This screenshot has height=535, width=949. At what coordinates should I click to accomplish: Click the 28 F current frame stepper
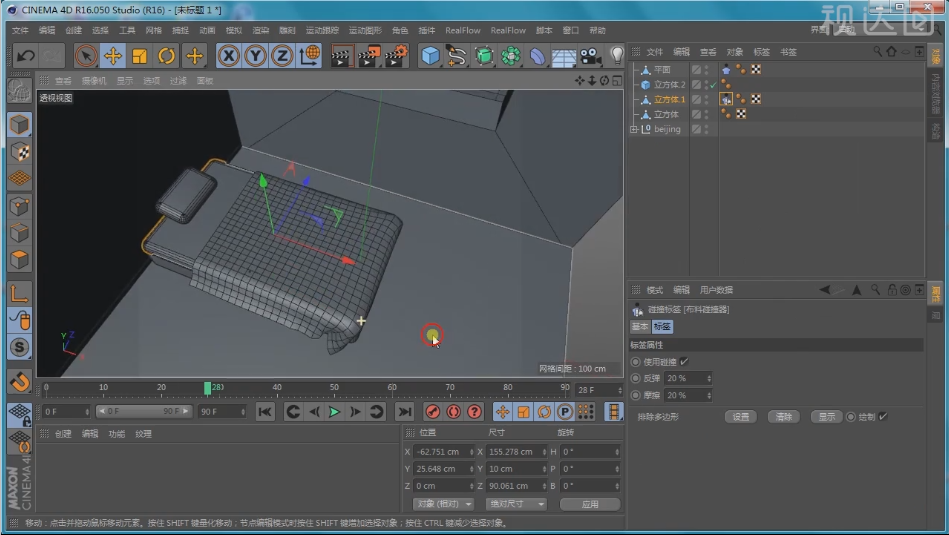coord(620,390)
